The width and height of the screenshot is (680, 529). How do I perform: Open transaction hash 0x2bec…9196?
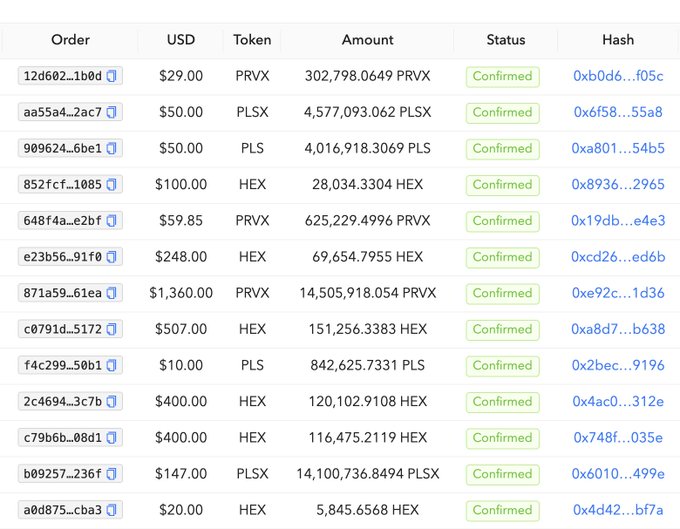618,365
